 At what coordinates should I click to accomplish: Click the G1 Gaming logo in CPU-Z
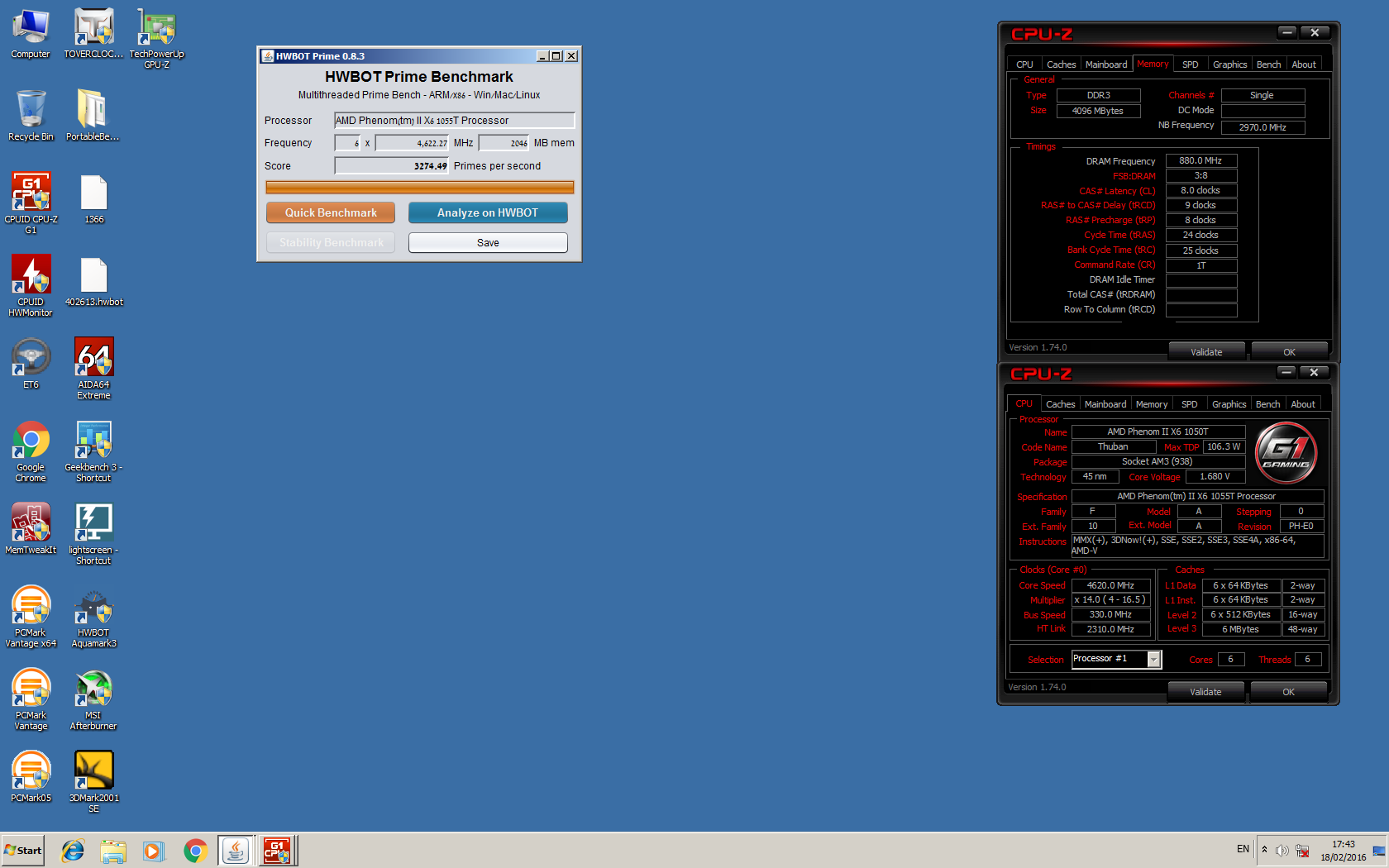(x=1286, y=451)
